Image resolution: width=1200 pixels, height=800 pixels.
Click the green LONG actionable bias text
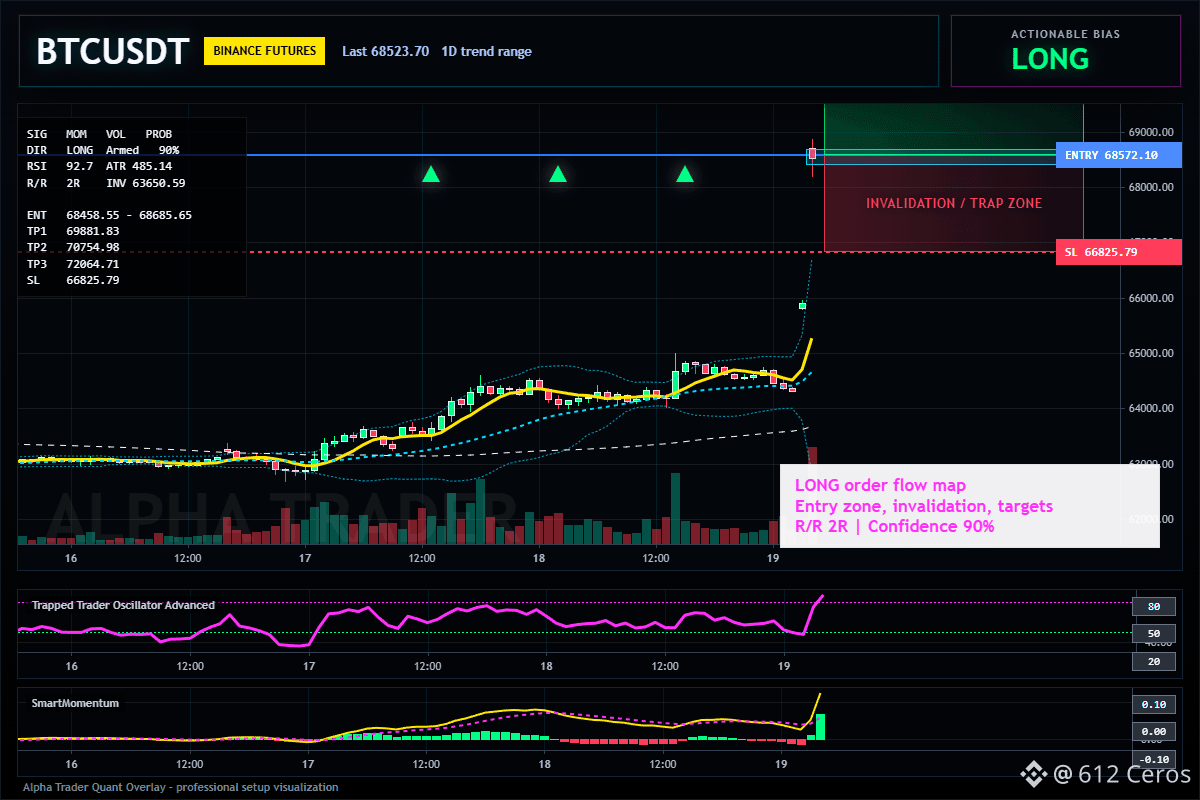click(x=1050, y=58)
